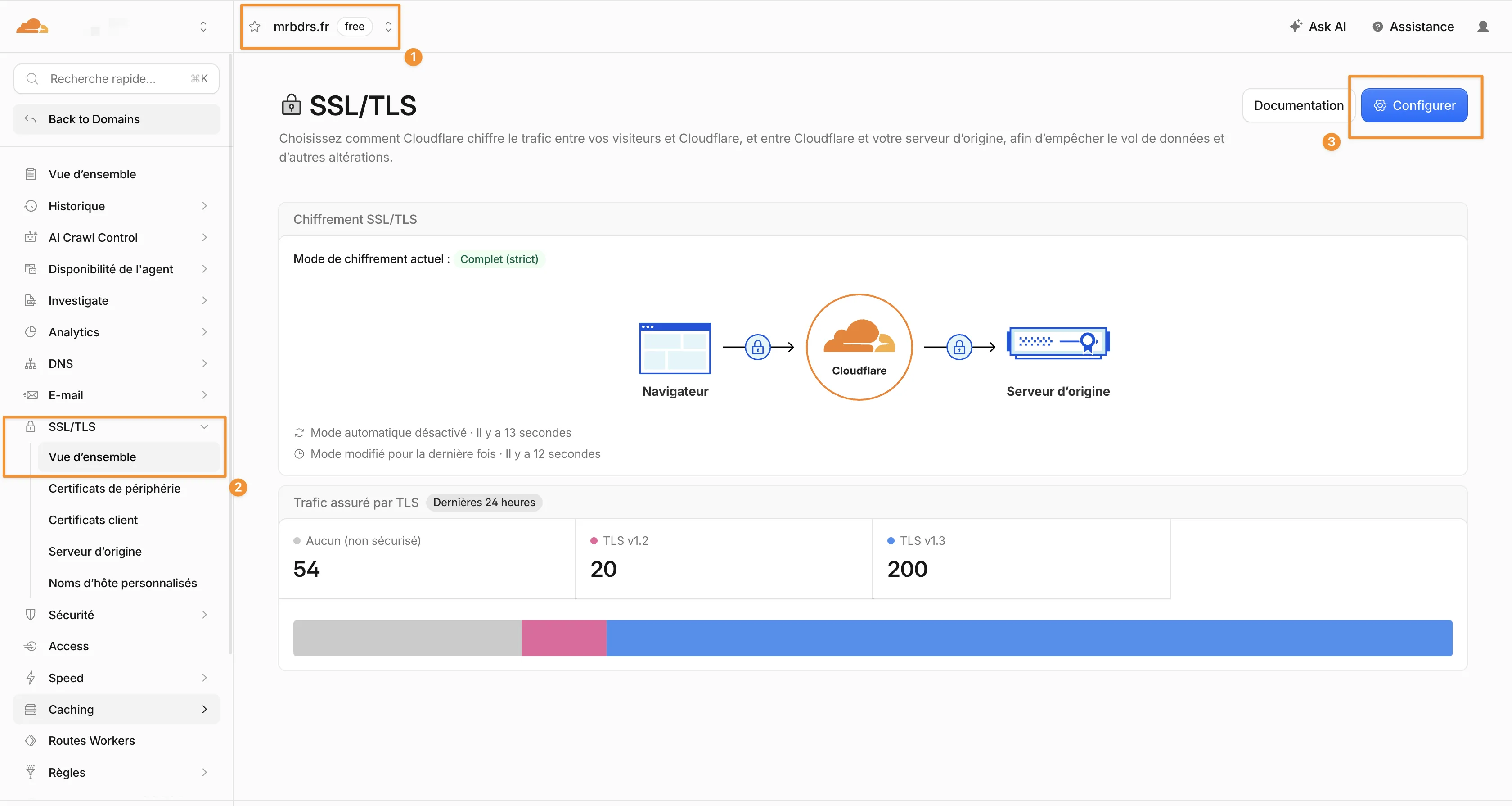Open the account switcher chevrons beside the logo
Image resolution: width=1512 pixels, height=806 pixels.
(x=203, y=27)
